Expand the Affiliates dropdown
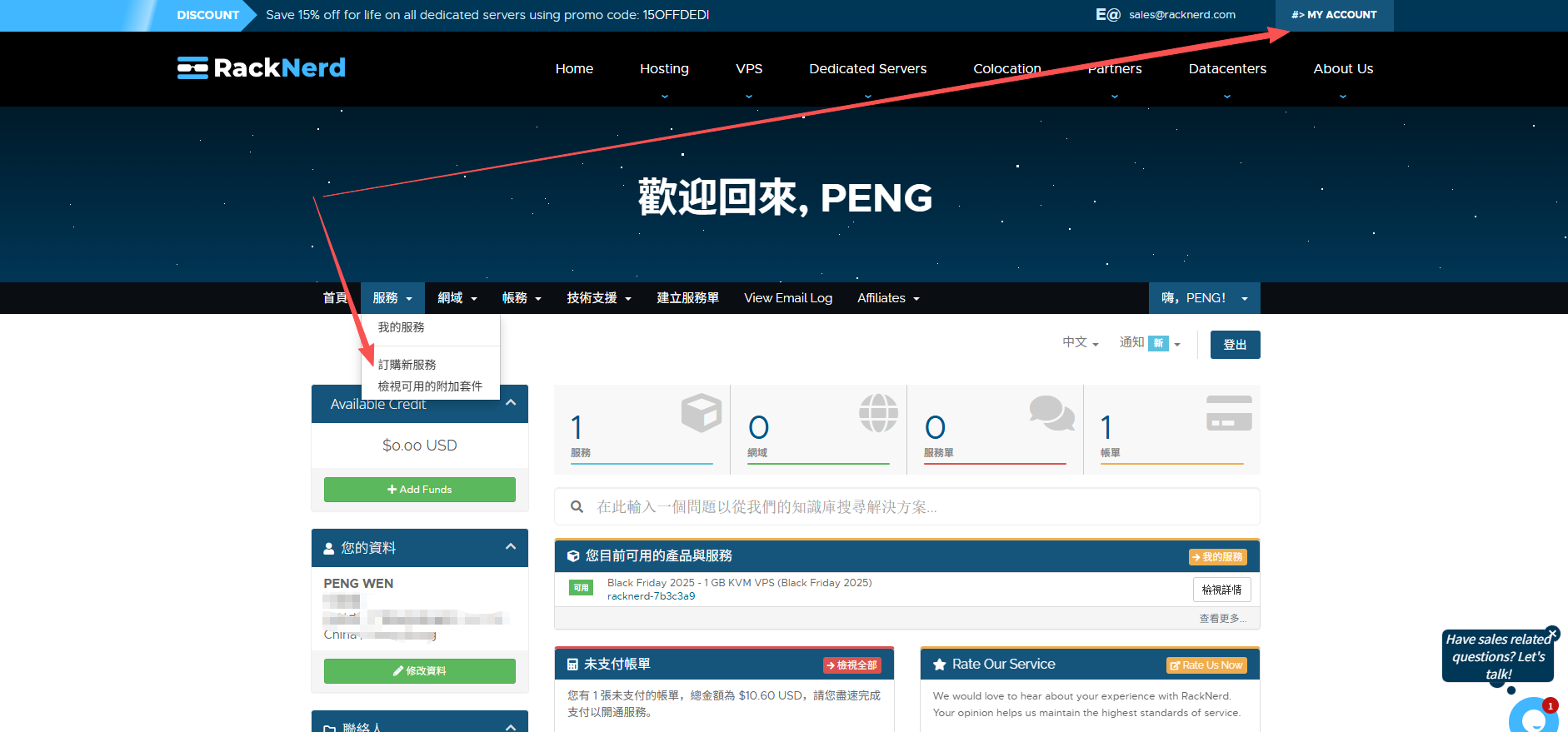This screenshot has width=1568, height=732. click(x=888, y=298)
